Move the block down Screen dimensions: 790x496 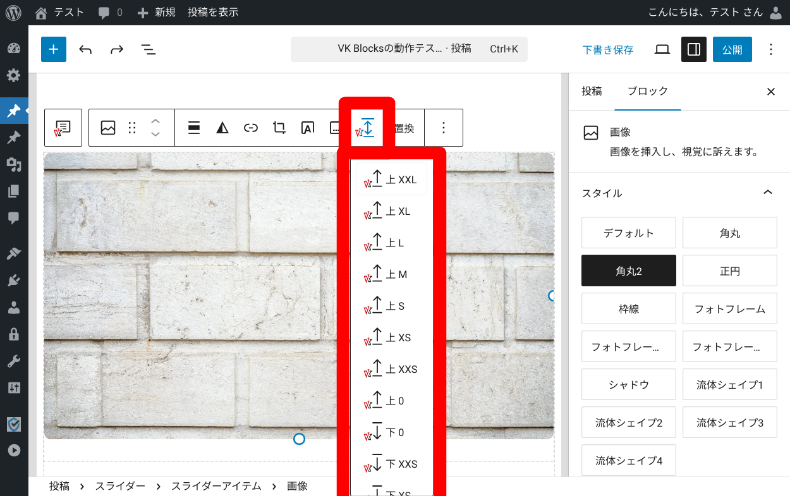point(155,134)
